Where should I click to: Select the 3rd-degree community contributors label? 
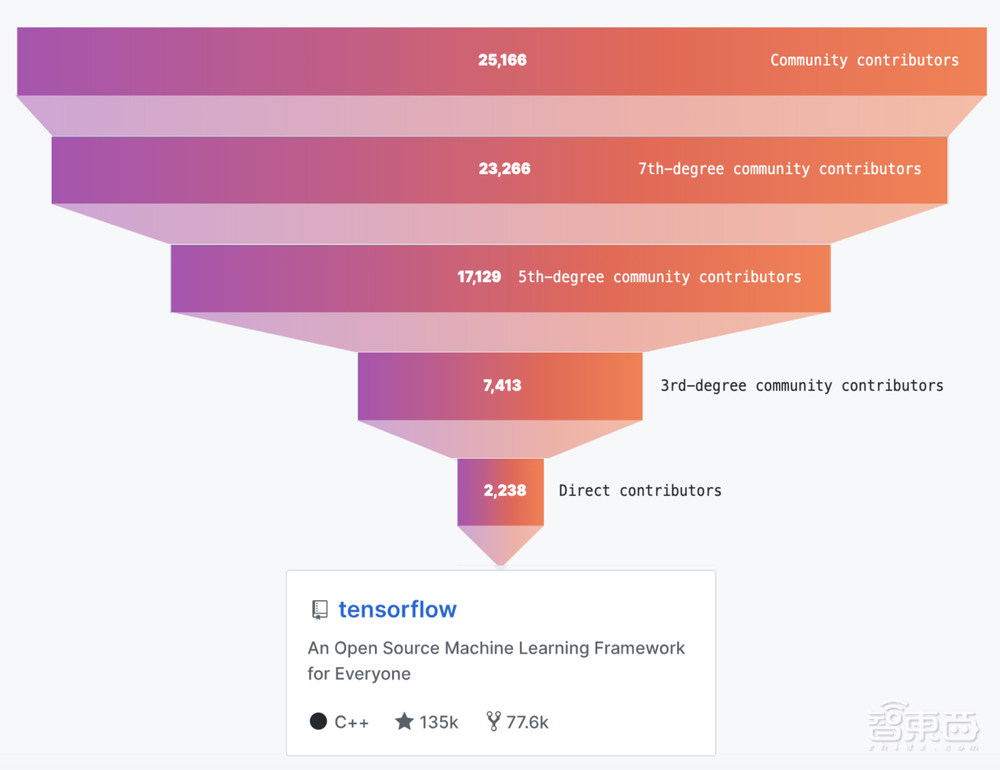pos(801,385)
